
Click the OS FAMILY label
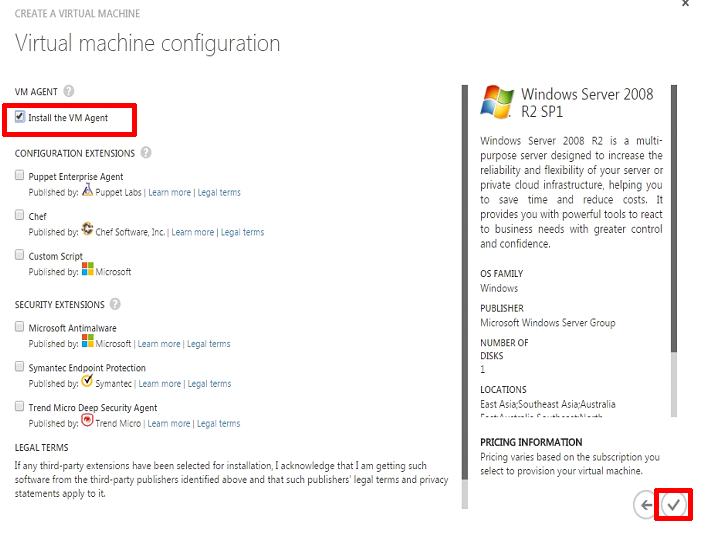tap(502, 273)
